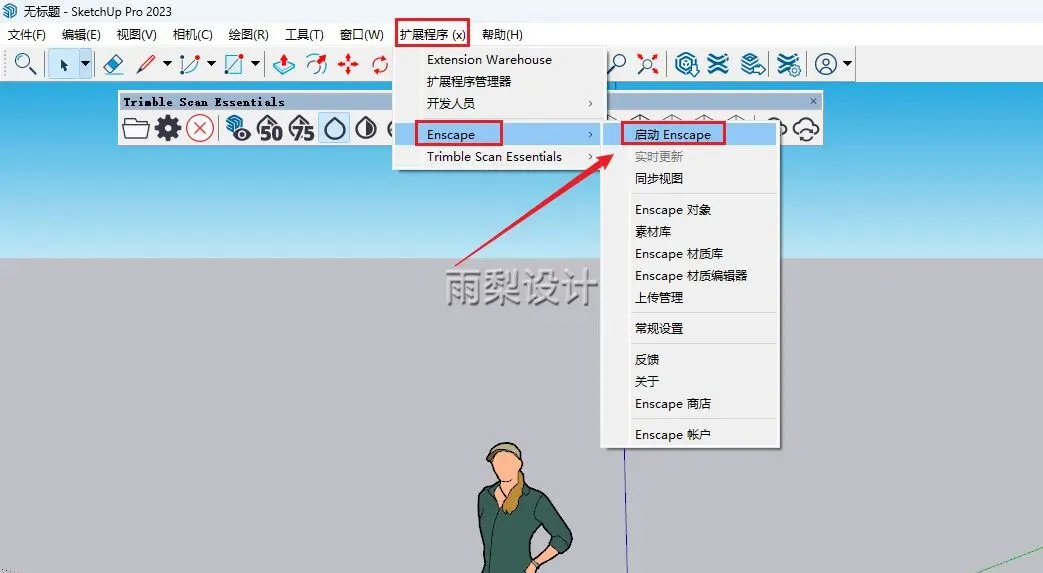Click the red circled X icon

[200, 128]
